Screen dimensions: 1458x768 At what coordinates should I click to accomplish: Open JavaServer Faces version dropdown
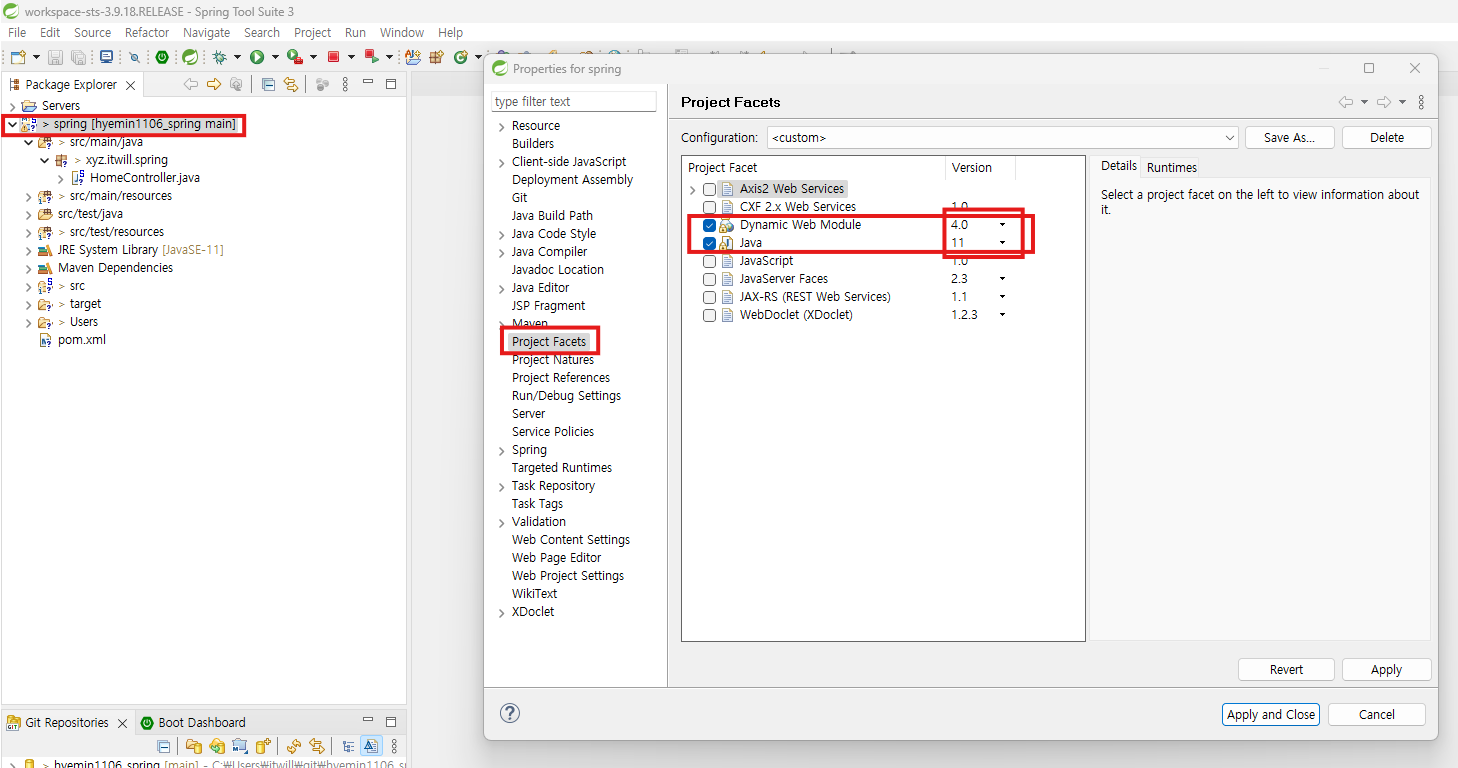click(1002, 279)
